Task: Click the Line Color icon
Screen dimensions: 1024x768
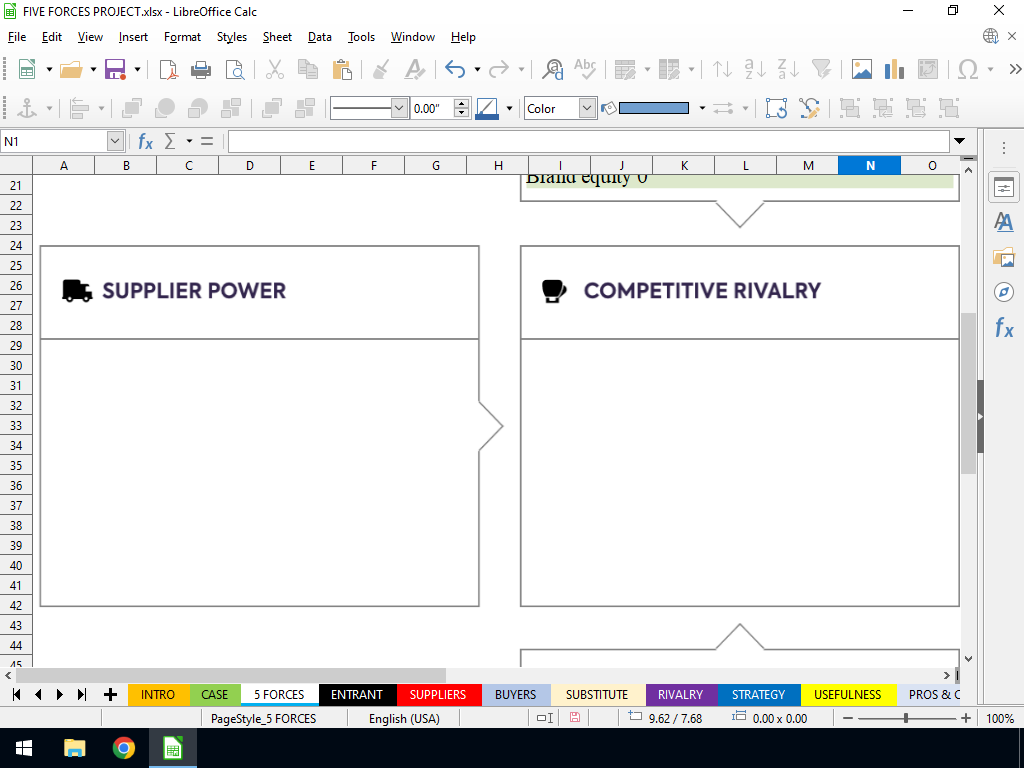Action: click(x=487, y=108)
